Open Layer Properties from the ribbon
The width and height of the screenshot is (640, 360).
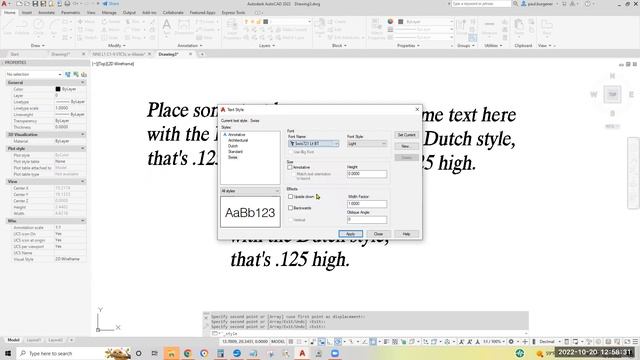(232, 28)
